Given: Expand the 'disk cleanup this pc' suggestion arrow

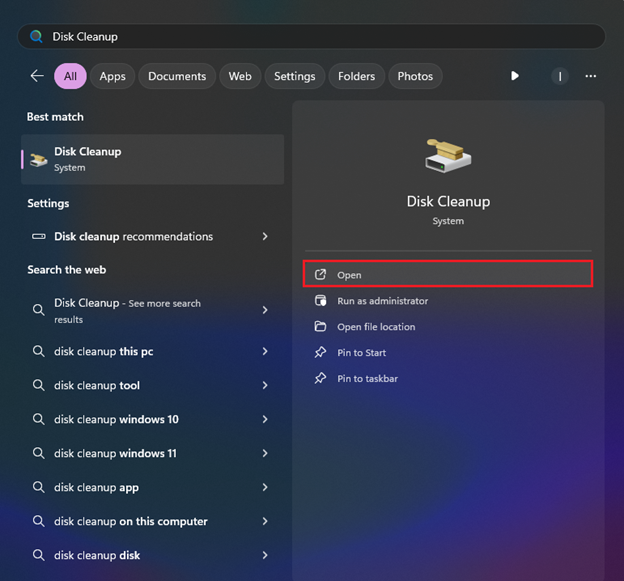Looking at the screenshot, I should (265, 352).
